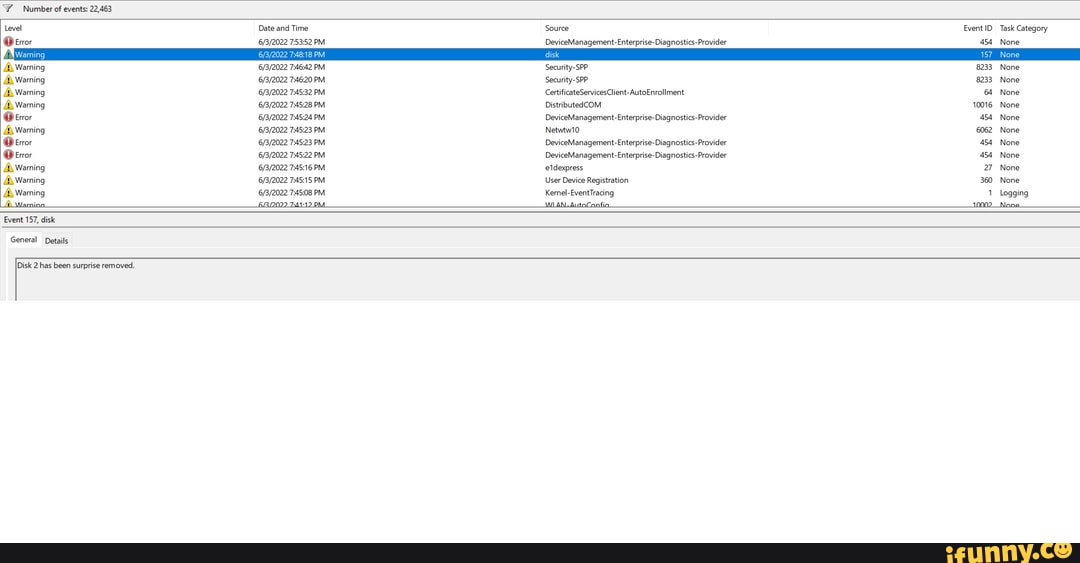Click the warning icon on the e1dexpress row
Image resolution: width=1080 pixels, height=563 pixels.
pos(9,168)
